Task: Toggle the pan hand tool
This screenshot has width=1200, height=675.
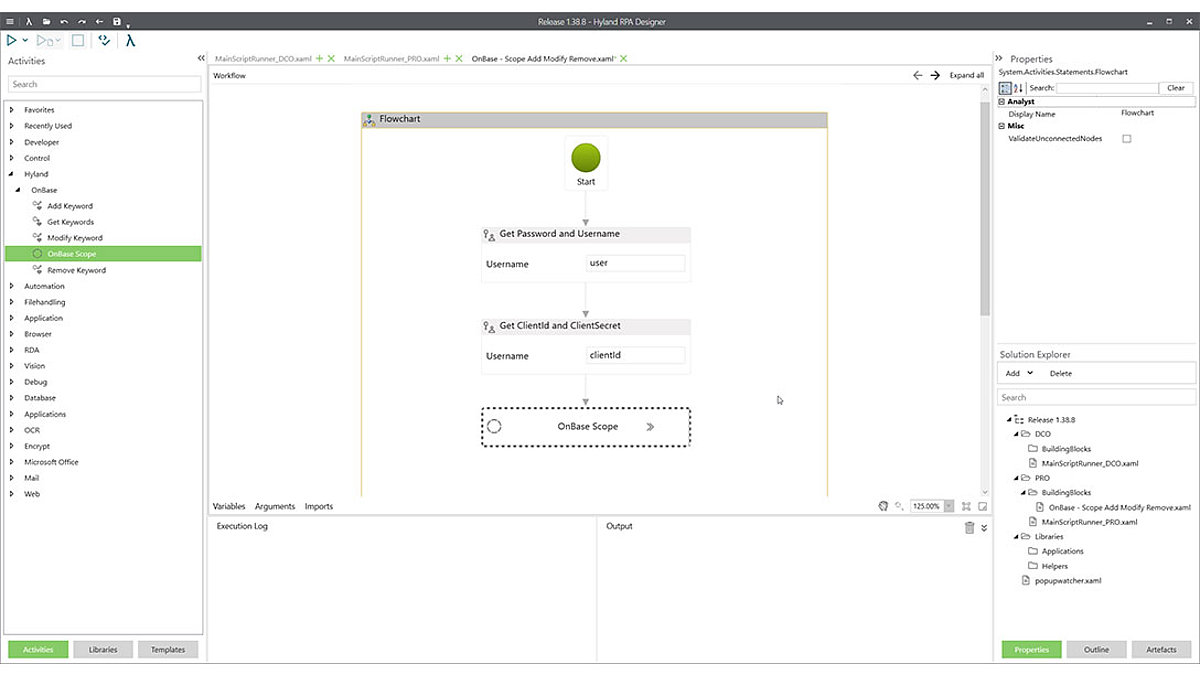Action: (x=884, y=506)
